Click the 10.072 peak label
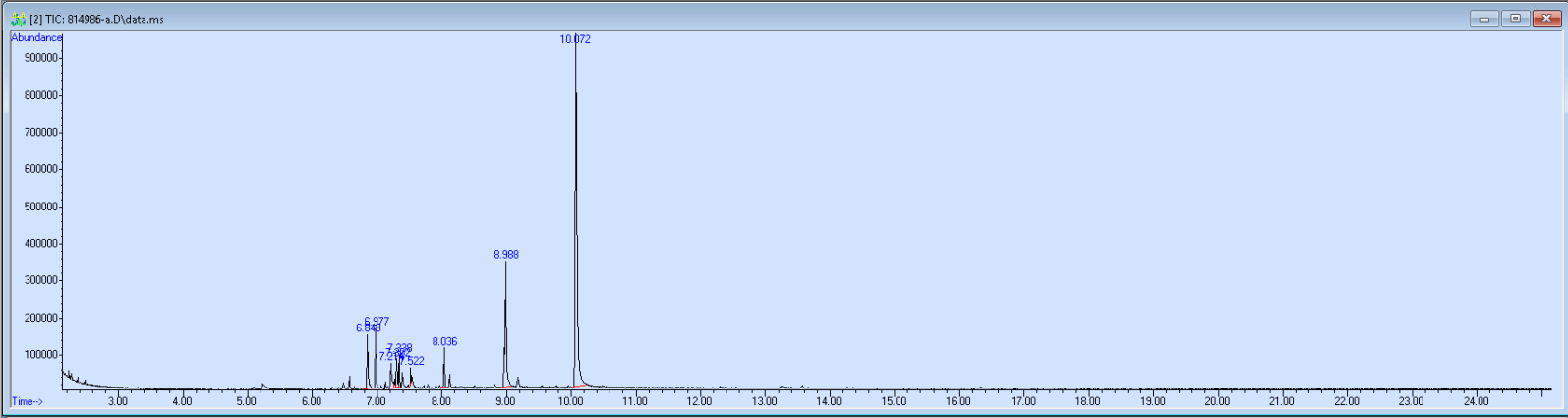The height and width of the screenshot is (418, 1568). point(575,39)
